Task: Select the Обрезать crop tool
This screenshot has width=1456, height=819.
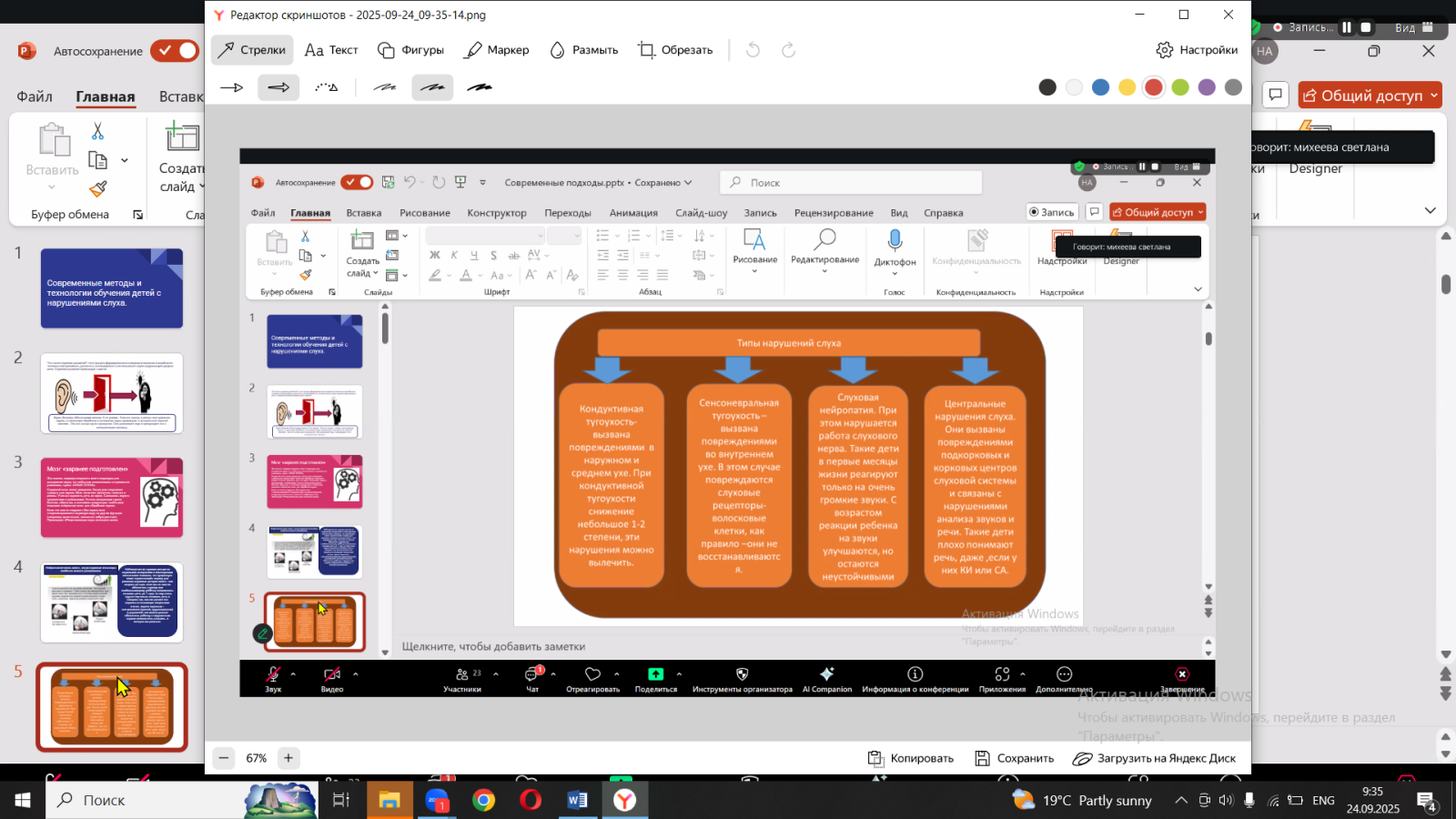Action: 675,50
